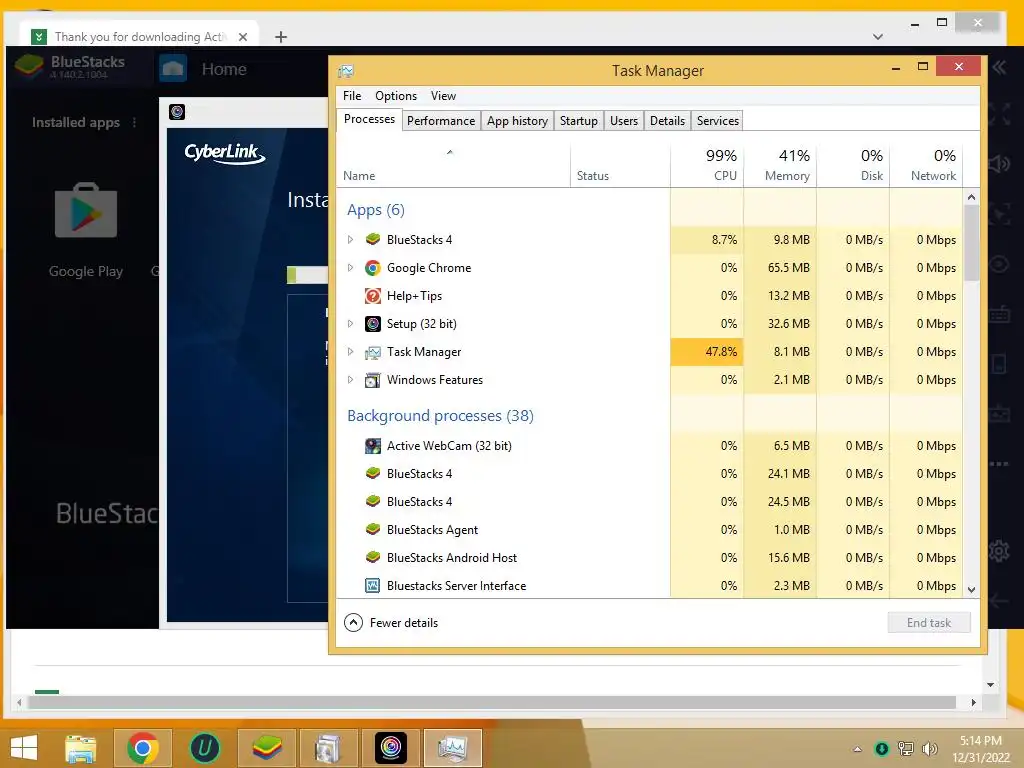Expand the Task Manager process entry

(351, 352)
